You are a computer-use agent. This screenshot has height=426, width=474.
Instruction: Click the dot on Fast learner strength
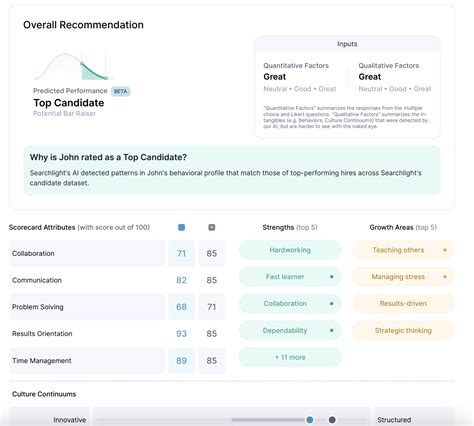click(332, 277)
